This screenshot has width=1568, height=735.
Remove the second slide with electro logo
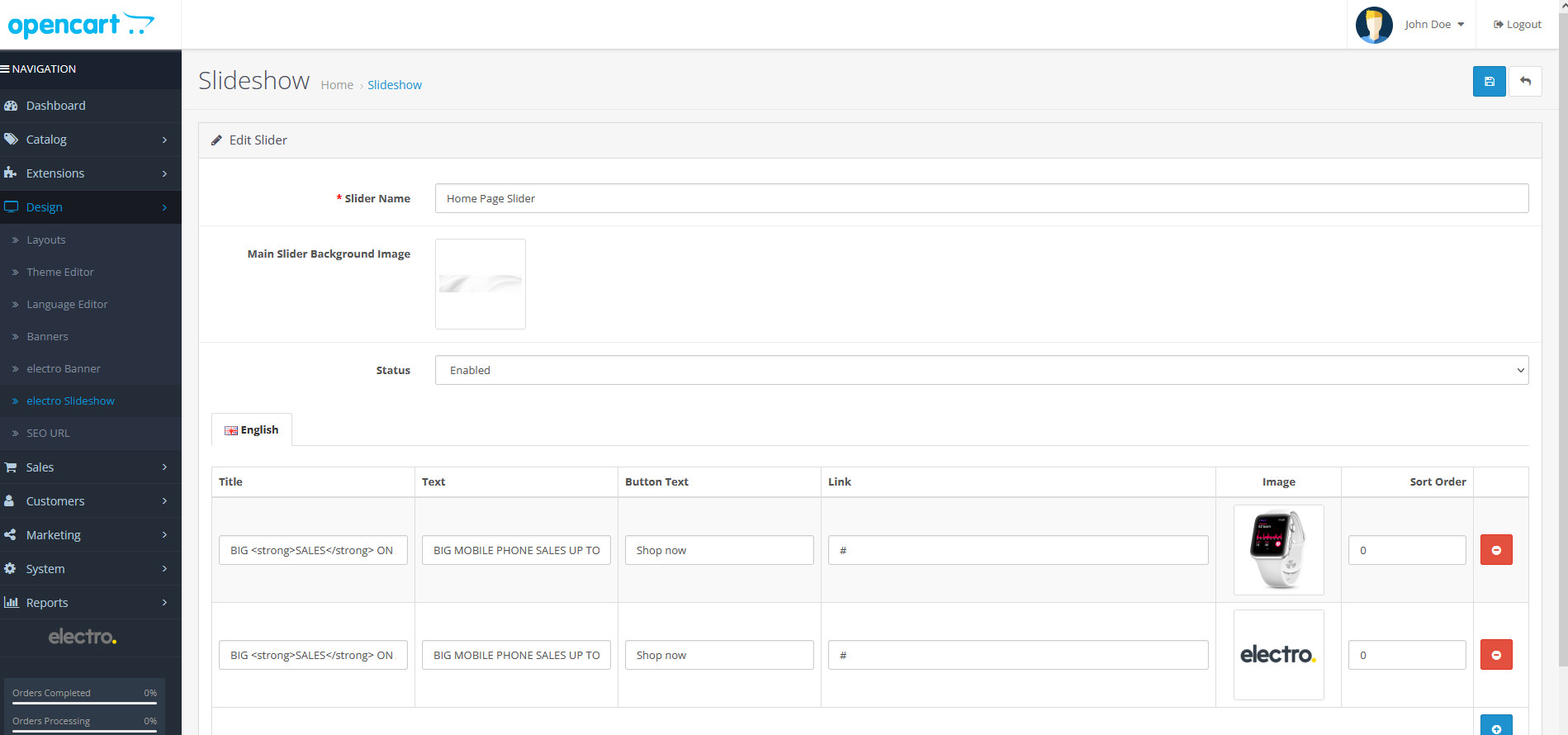coord(1496,655)
